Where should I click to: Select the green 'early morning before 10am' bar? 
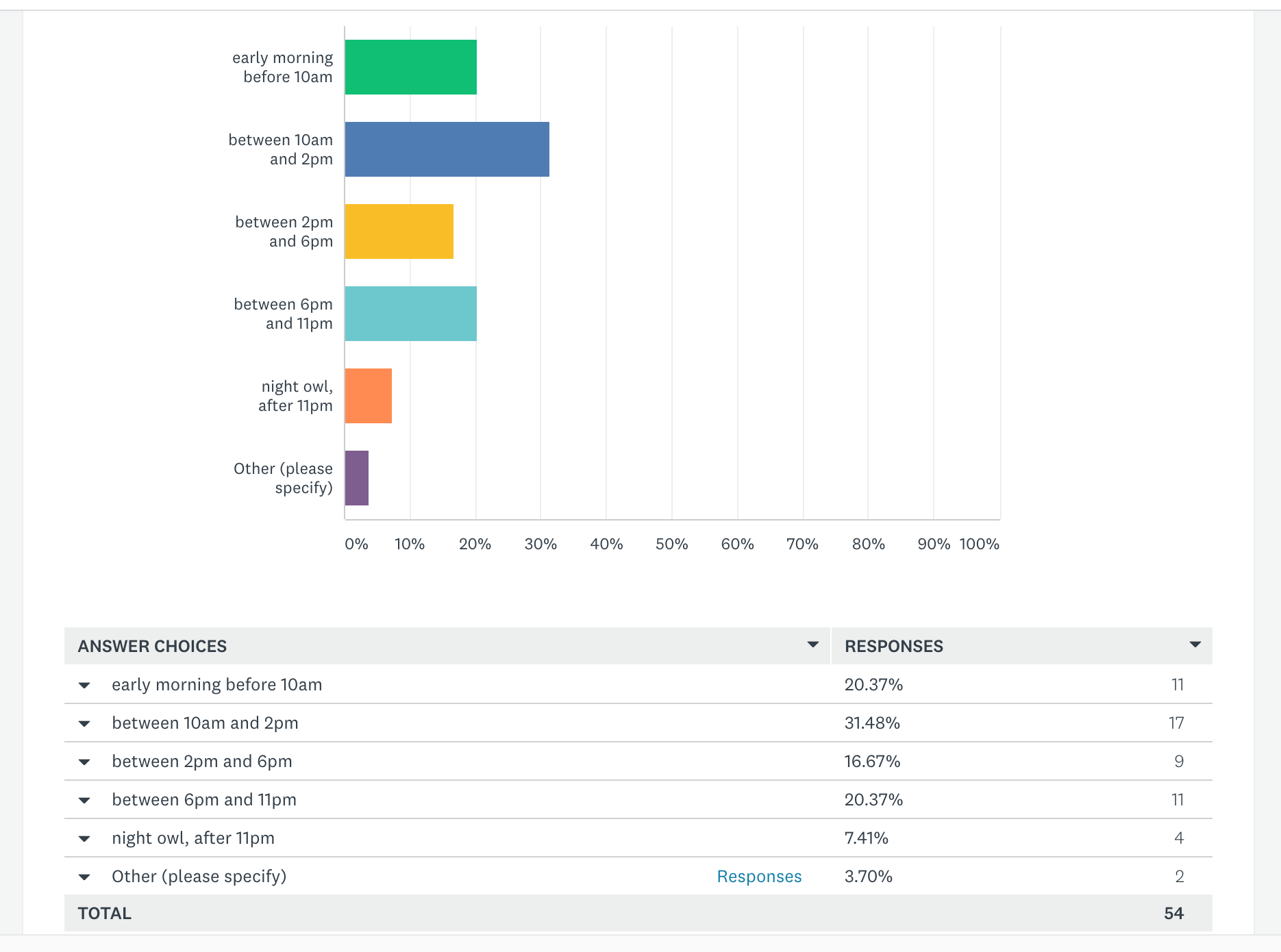[x=411, y=67]
